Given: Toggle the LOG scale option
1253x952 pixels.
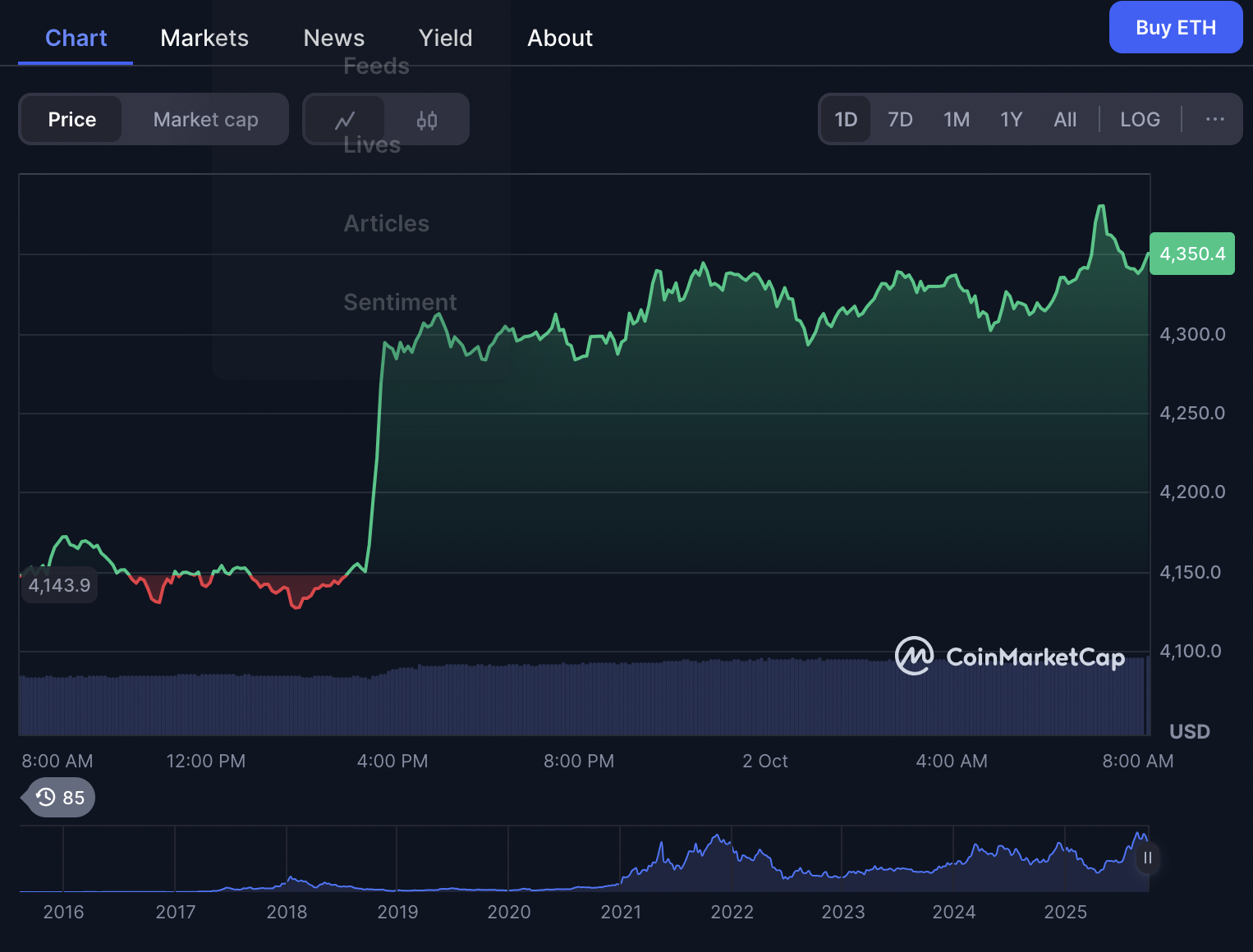Looking at the screenshot, I should coord(1140,120).
